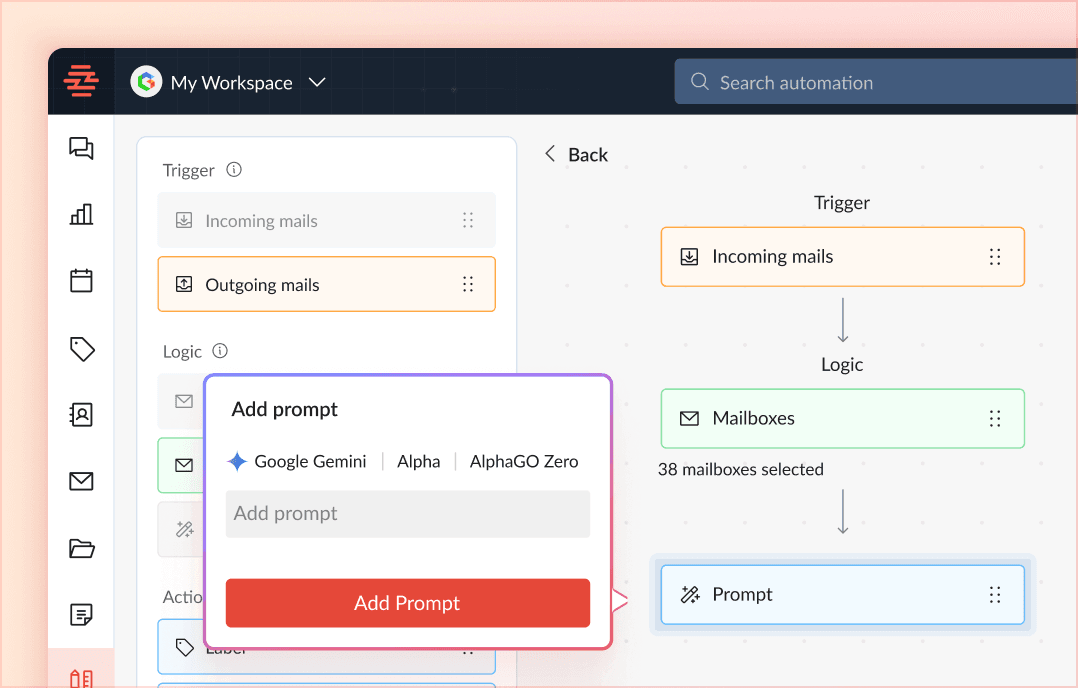Open the mail envelope sidebar icon

pos(81,481)
